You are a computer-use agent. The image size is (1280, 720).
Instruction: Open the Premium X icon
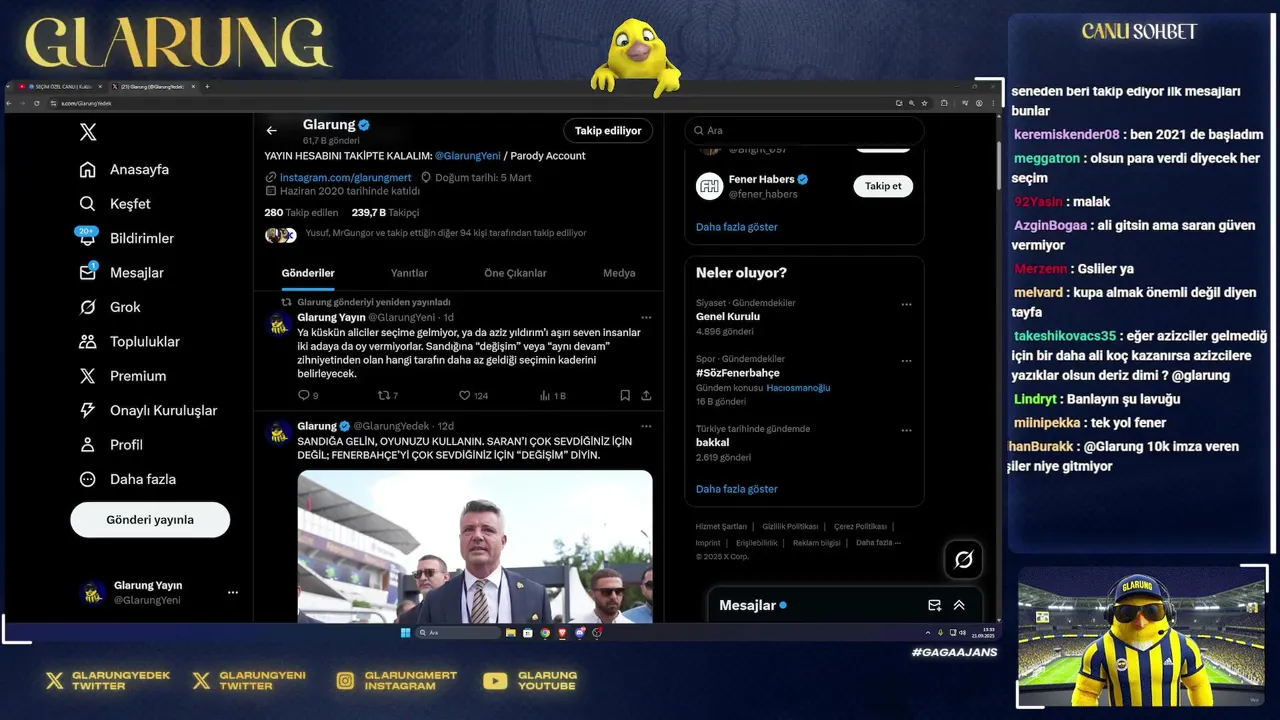[x=88, y=376]
